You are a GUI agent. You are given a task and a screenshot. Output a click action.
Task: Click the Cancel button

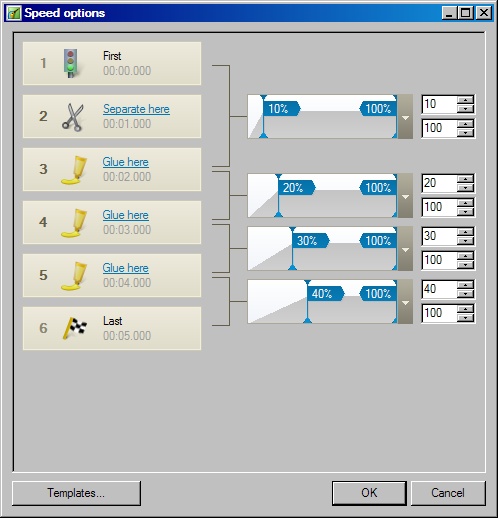point(448,493)
